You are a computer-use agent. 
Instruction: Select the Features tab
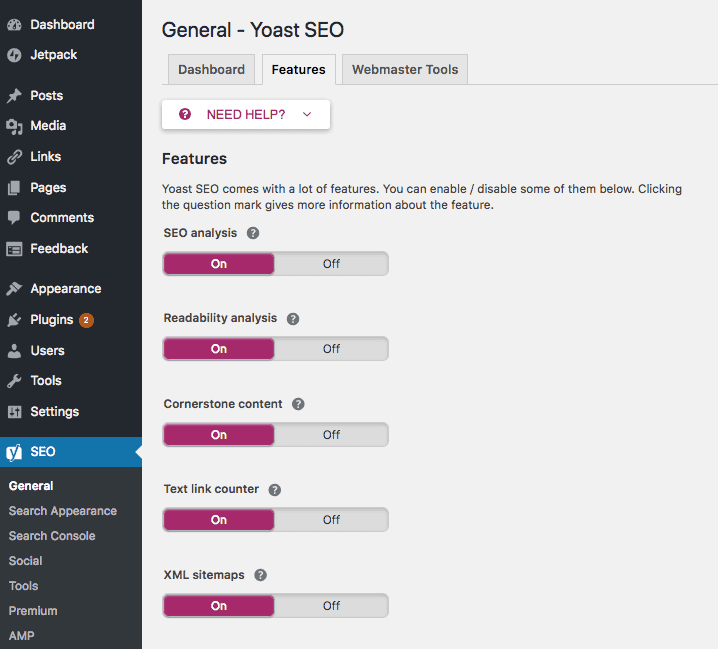[299, 70]
